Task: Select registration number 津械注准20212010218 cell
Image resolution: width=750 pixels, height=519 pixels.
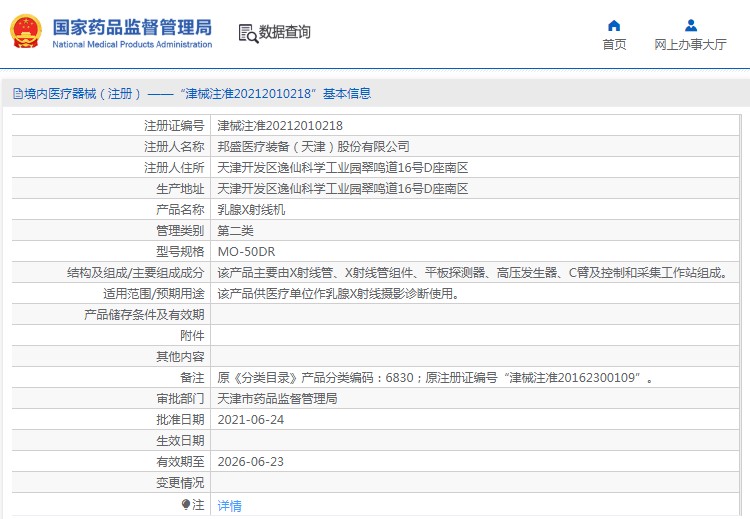Action: [x=280, y=126]
